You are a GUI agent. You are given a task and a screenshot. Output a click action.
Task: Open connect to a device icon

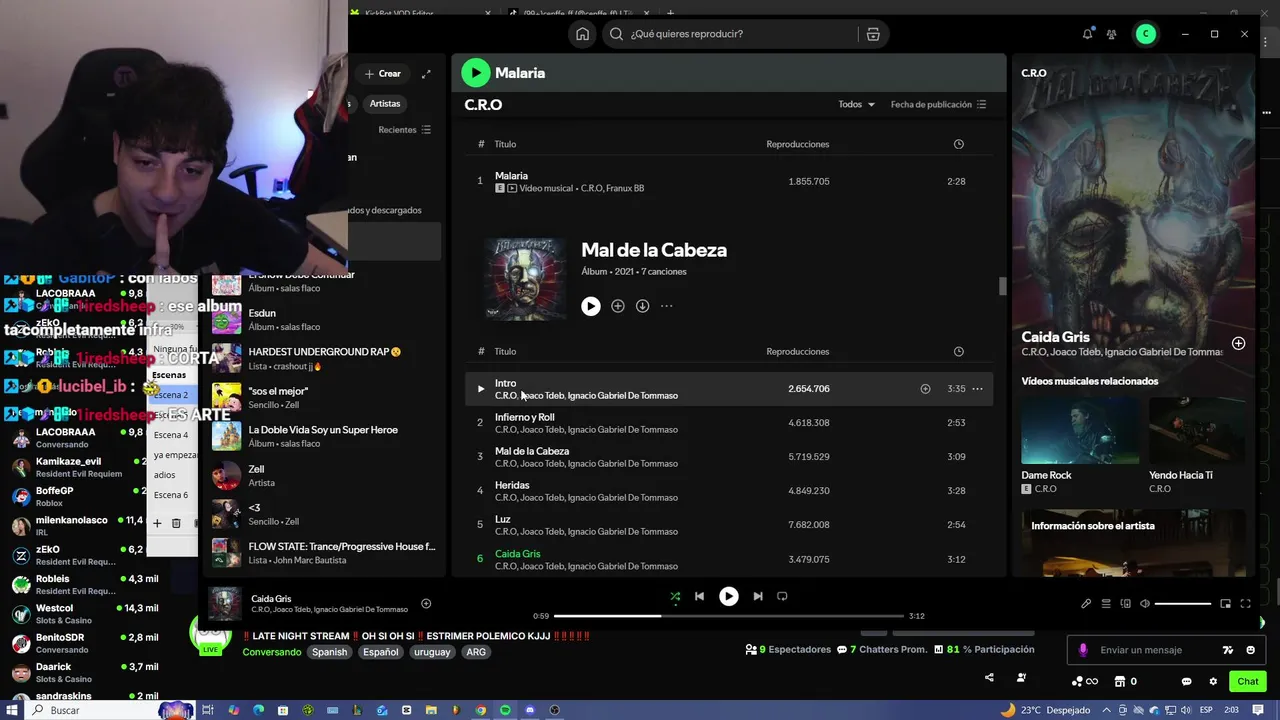tap(1125, 604)
